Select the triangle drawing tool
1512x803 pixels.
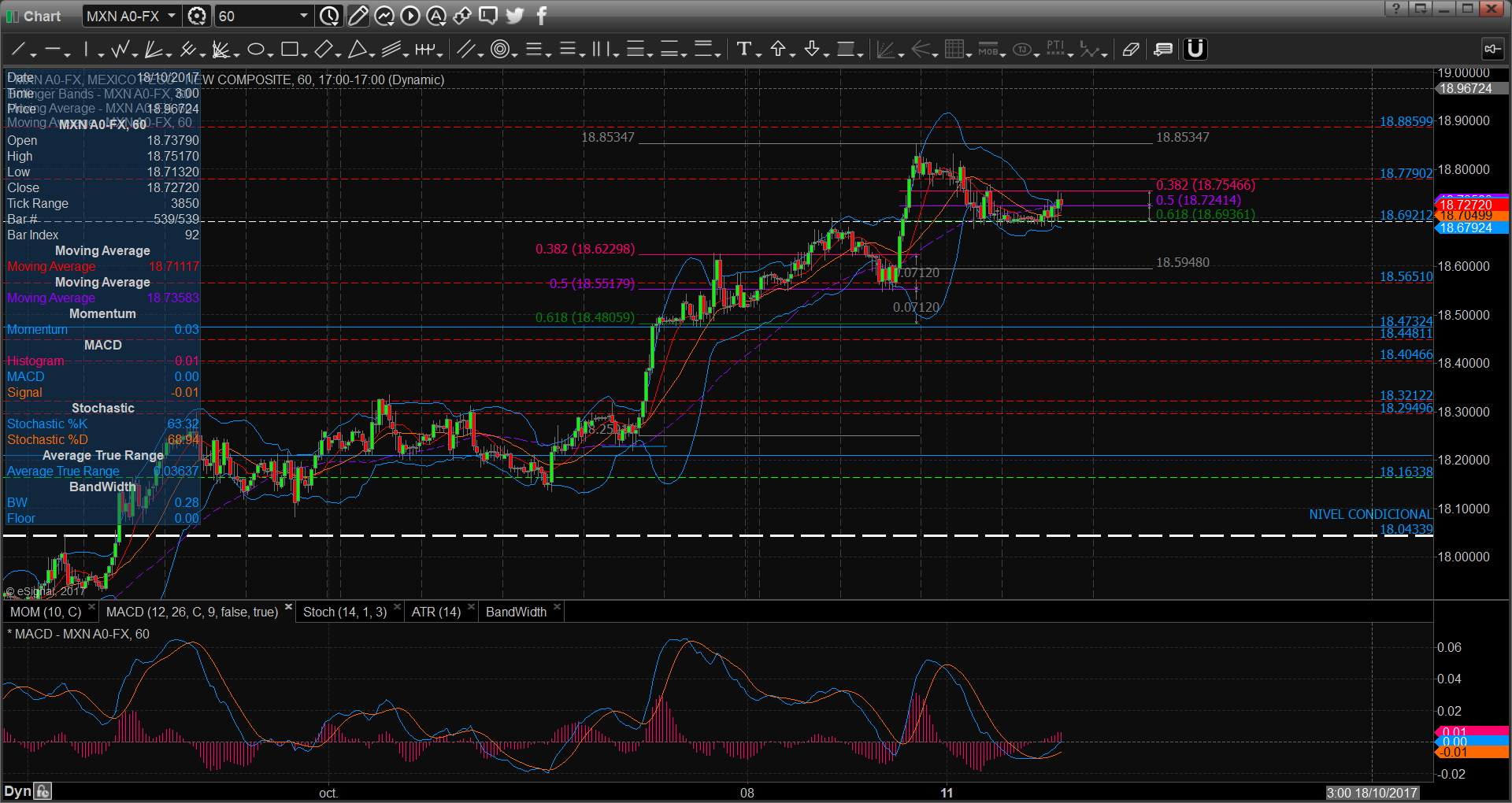pos(358,50)
